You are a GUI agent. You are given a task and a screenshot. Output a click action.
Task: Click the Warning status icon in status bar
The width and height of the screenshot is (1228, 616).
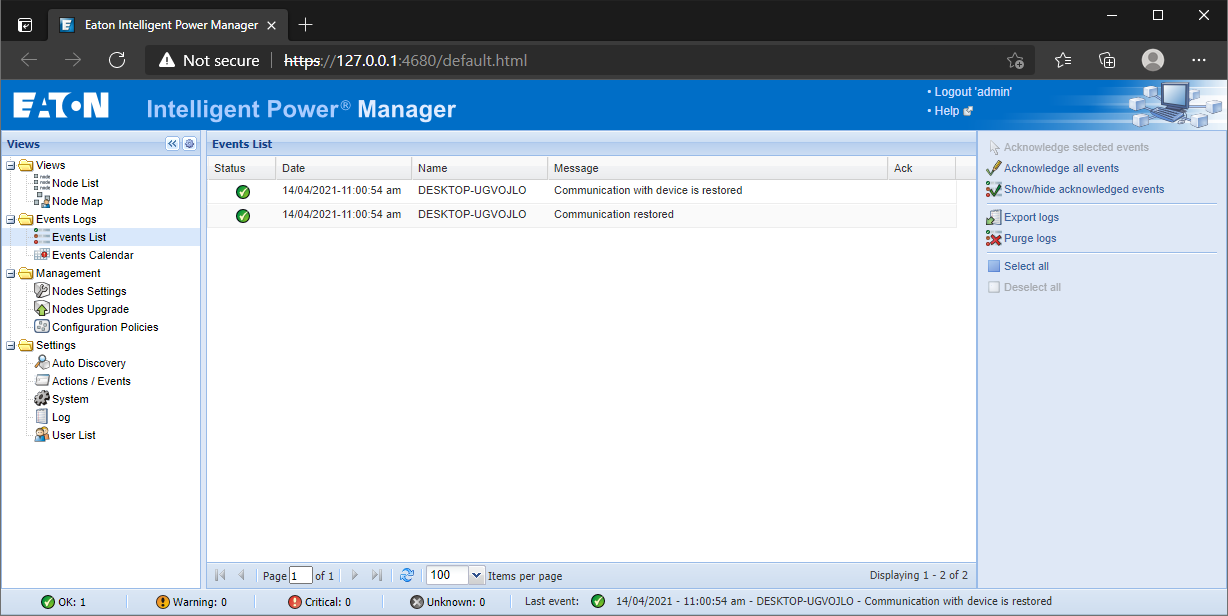click(163, 602)
